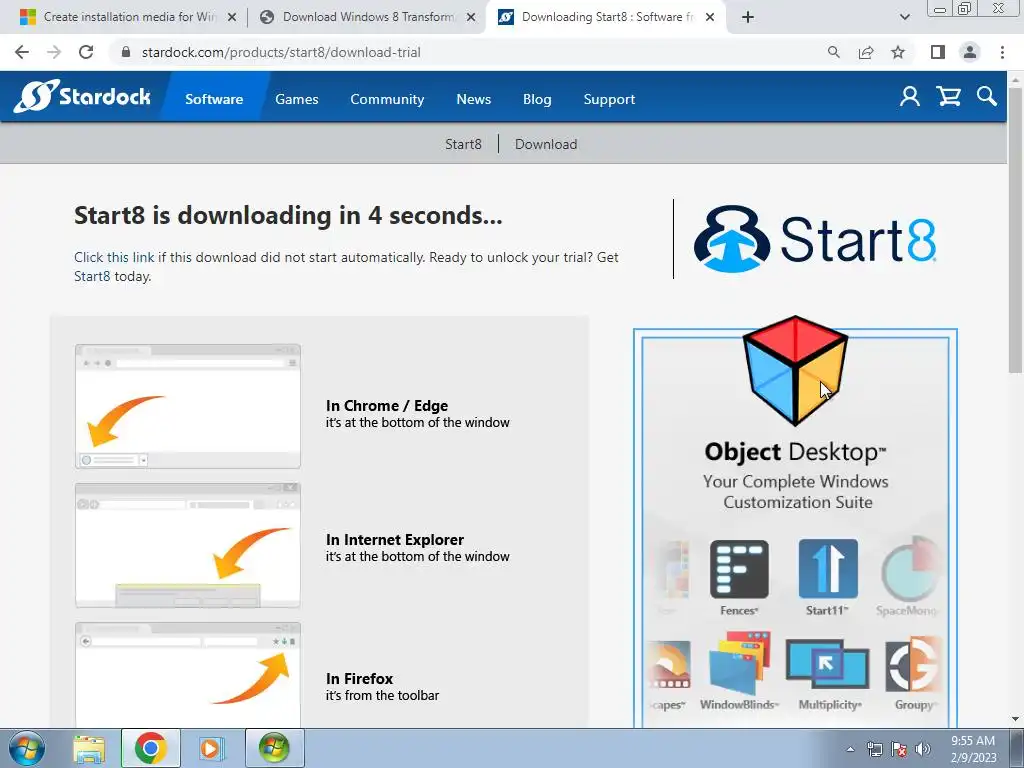The height and width of the screenshot is (768, 1024).
Task: Go back with browser back arrow
Action: (22, 52)
